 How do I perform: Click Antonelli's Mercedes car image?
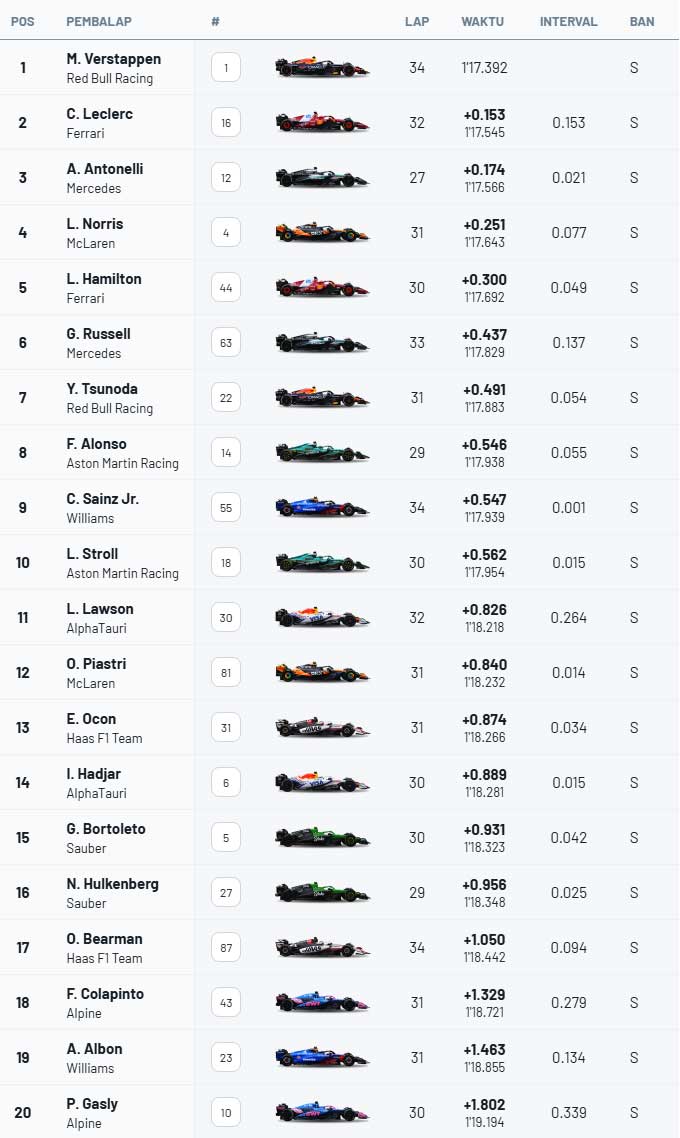click(322, 178)
